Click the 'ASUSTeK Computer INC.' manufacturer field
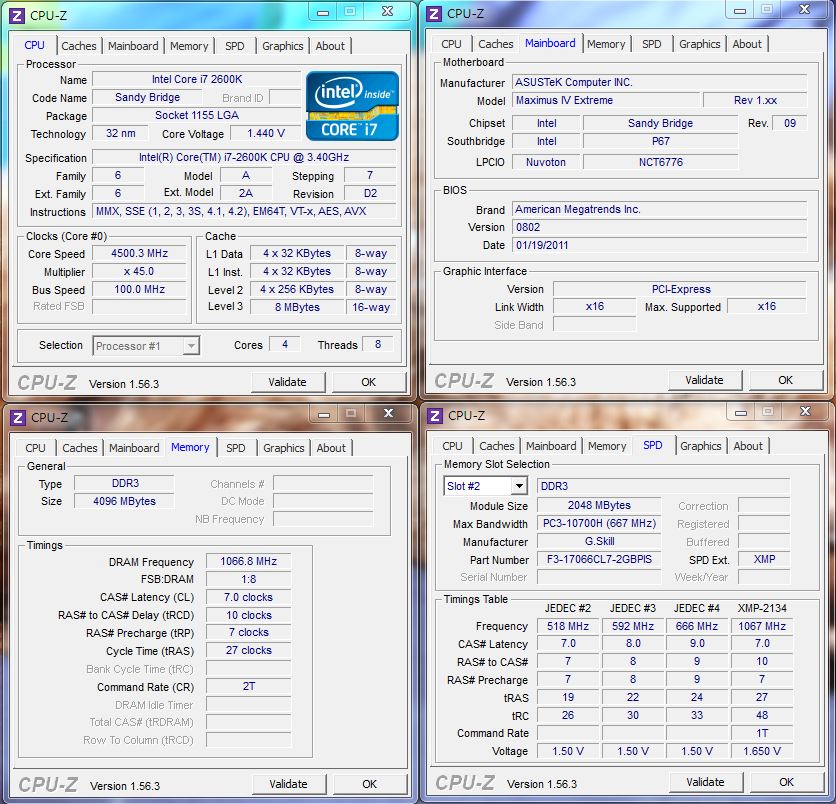Screen dimensions: 836x804 click(x=660, y=82)
